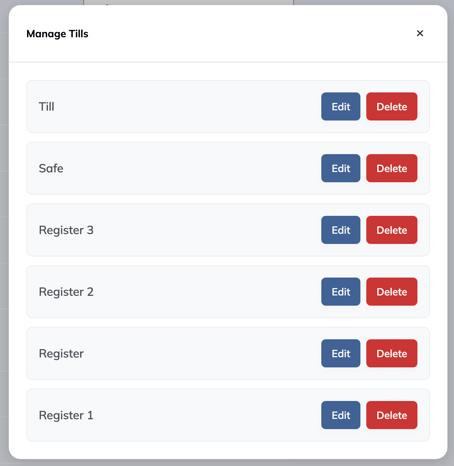454x466 pixels.
Task: Select the Register 3 row label
Action: point(66,230)
